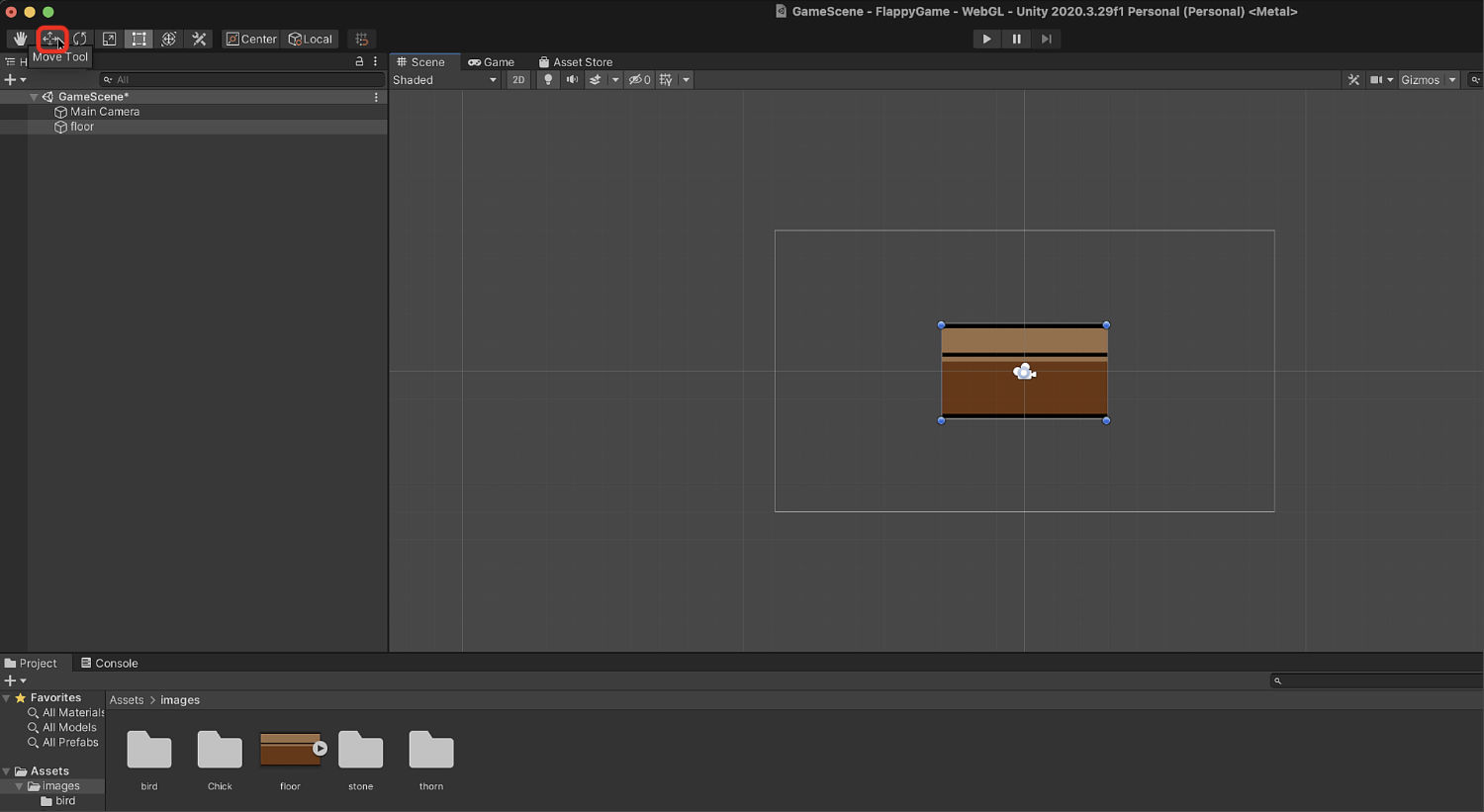Select the bird folder in the Project tree
The image size is (1484, 812).
(x=57, y=801)
